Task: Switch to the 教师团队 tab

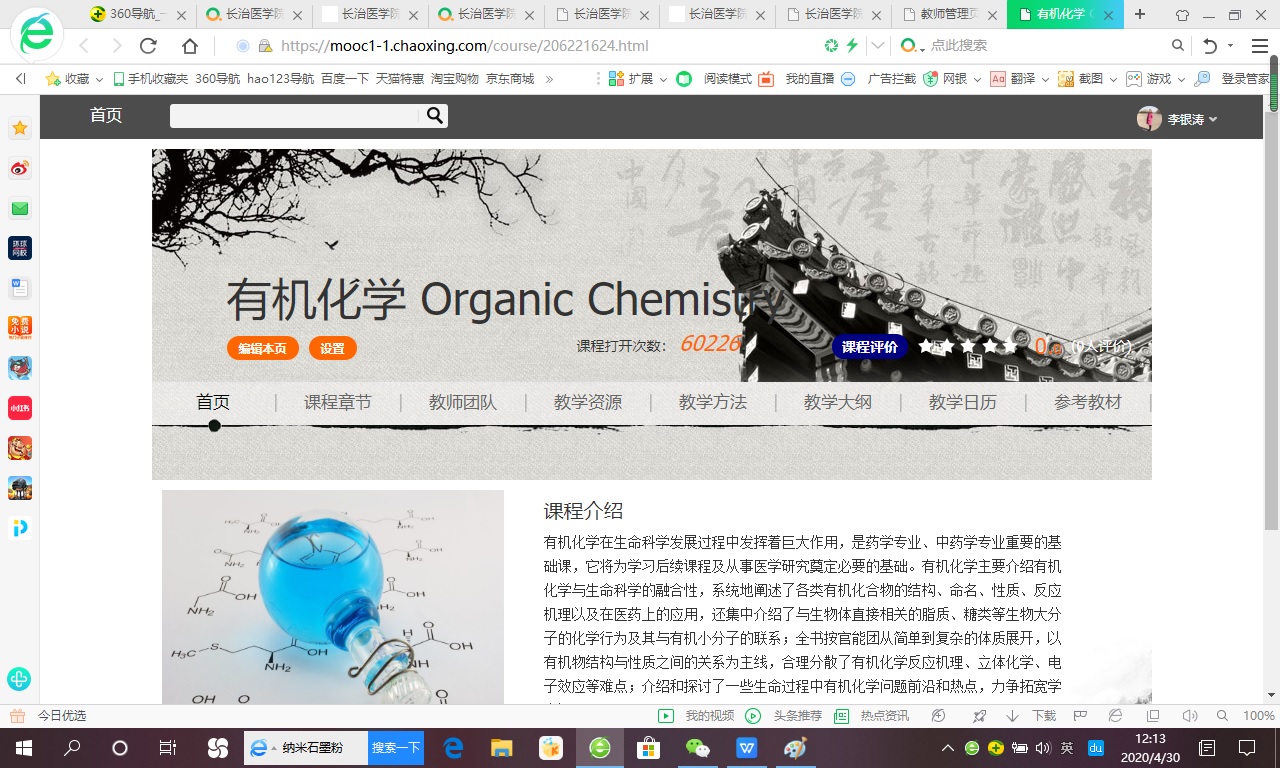Action: pyautogui.click(x=463, y=402)
